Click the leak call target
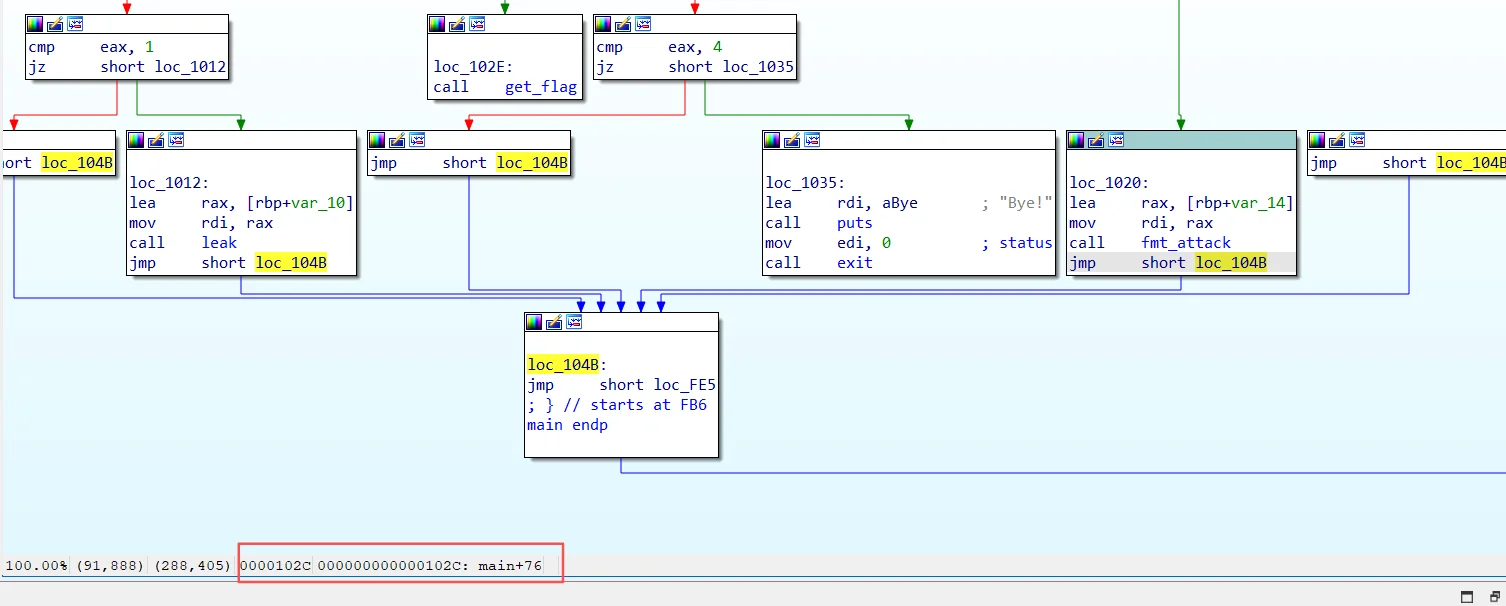Viewport: 1506px width, 606px height. pos(219,243)
